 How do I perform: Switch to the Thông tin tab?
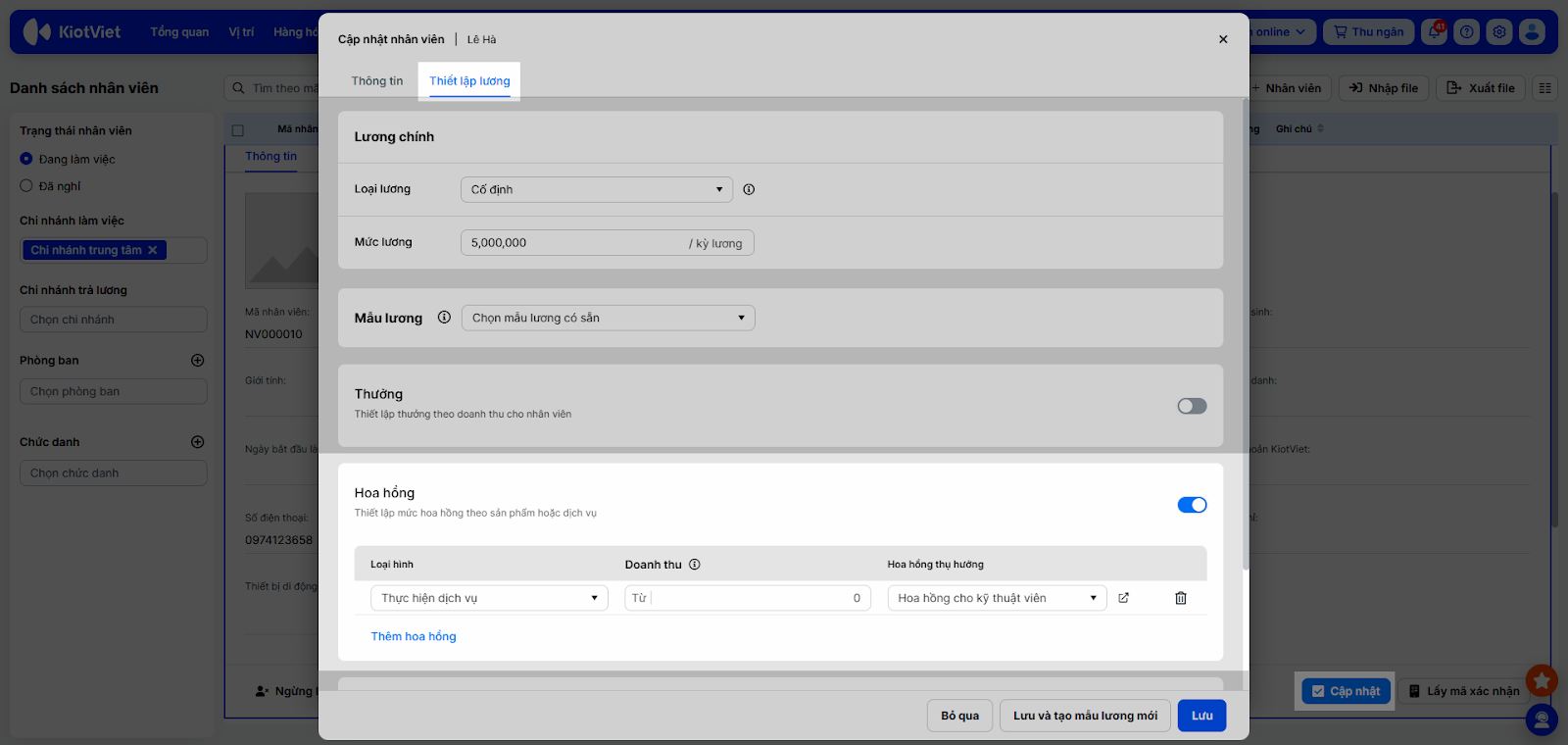377,81
